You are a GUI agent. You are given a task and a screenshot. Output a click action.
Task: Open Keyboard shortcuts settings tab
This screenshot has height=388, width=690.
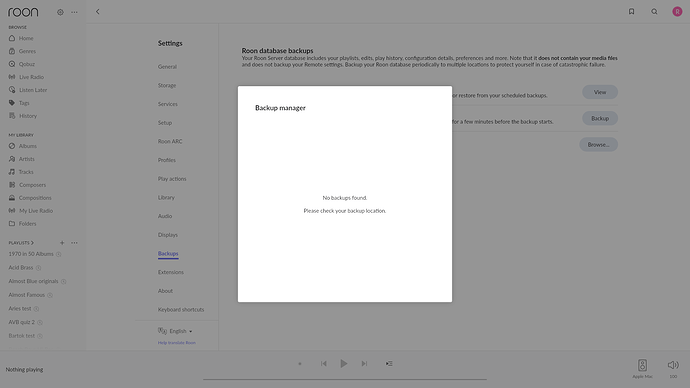181,310
